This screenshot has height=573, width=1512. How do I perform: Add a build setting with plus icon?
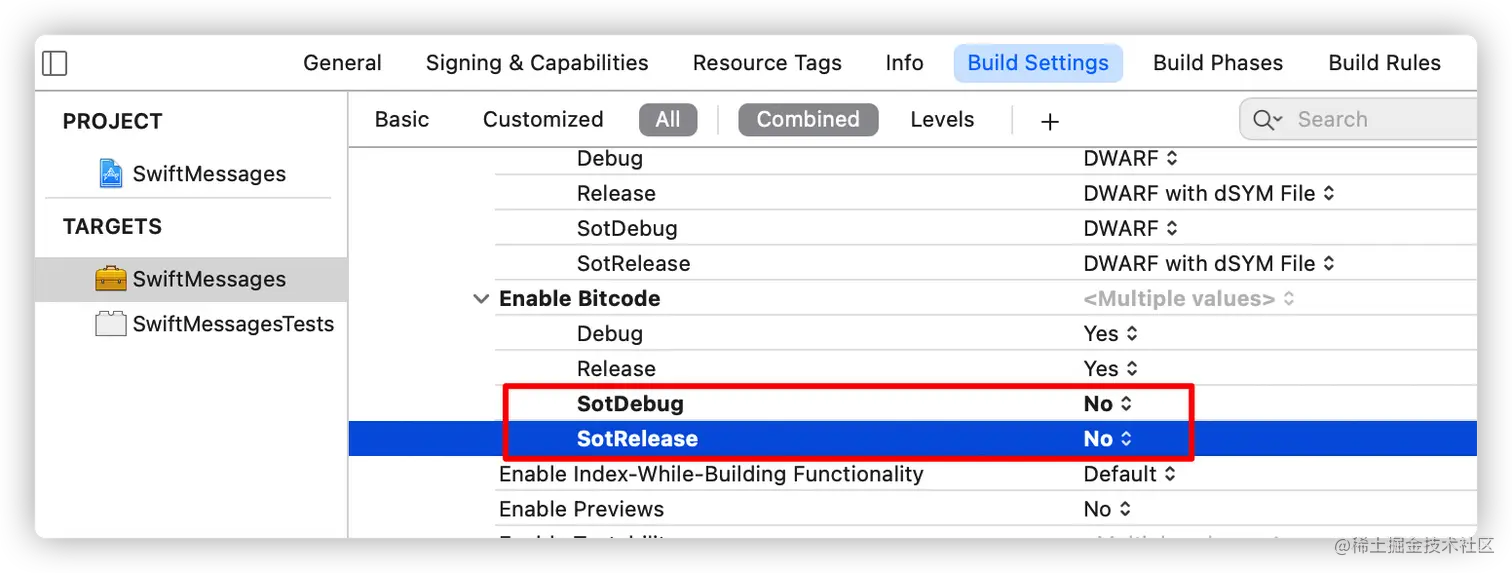1049,122
